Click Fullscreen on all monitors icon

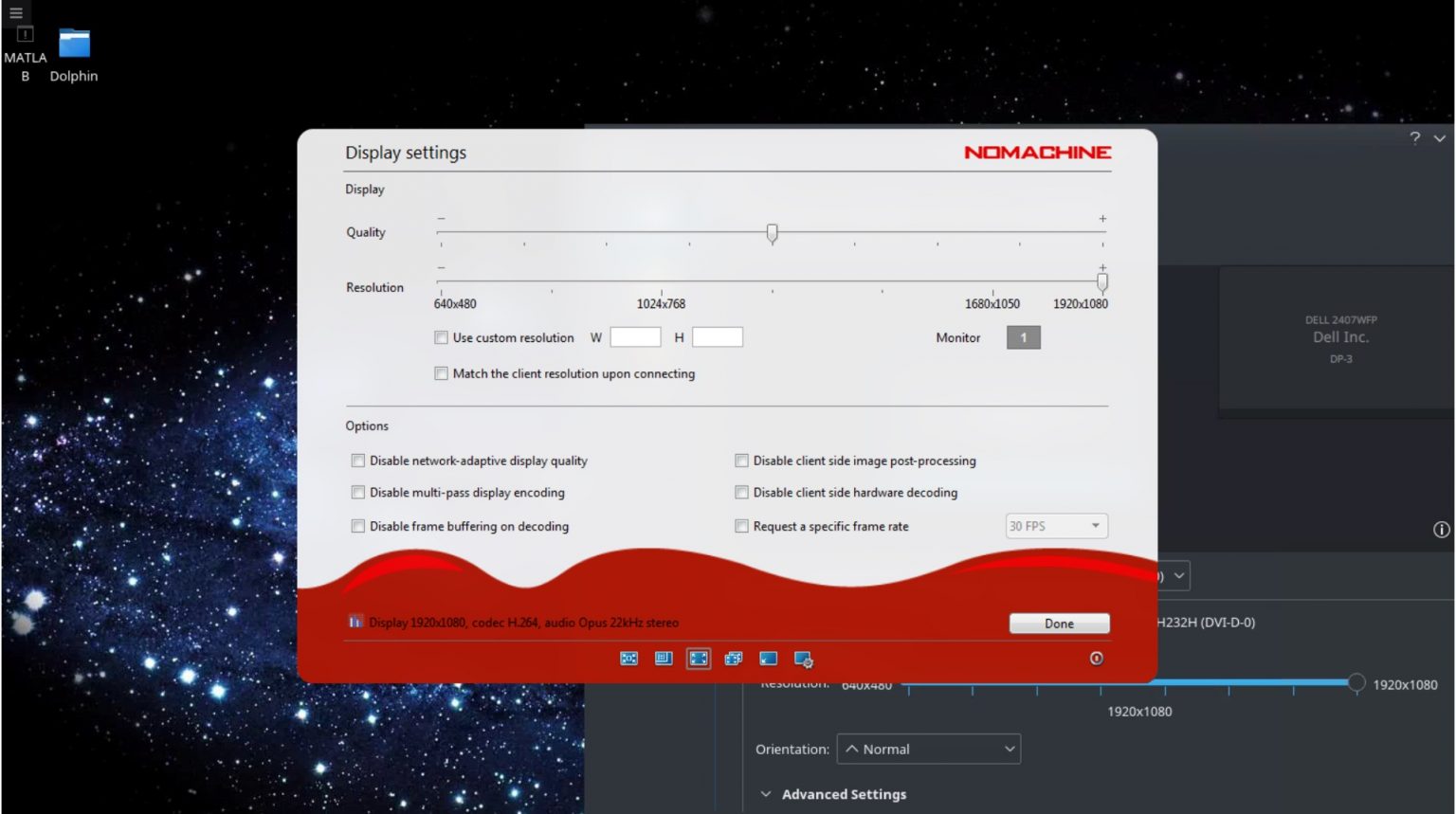tap(734, 659)
